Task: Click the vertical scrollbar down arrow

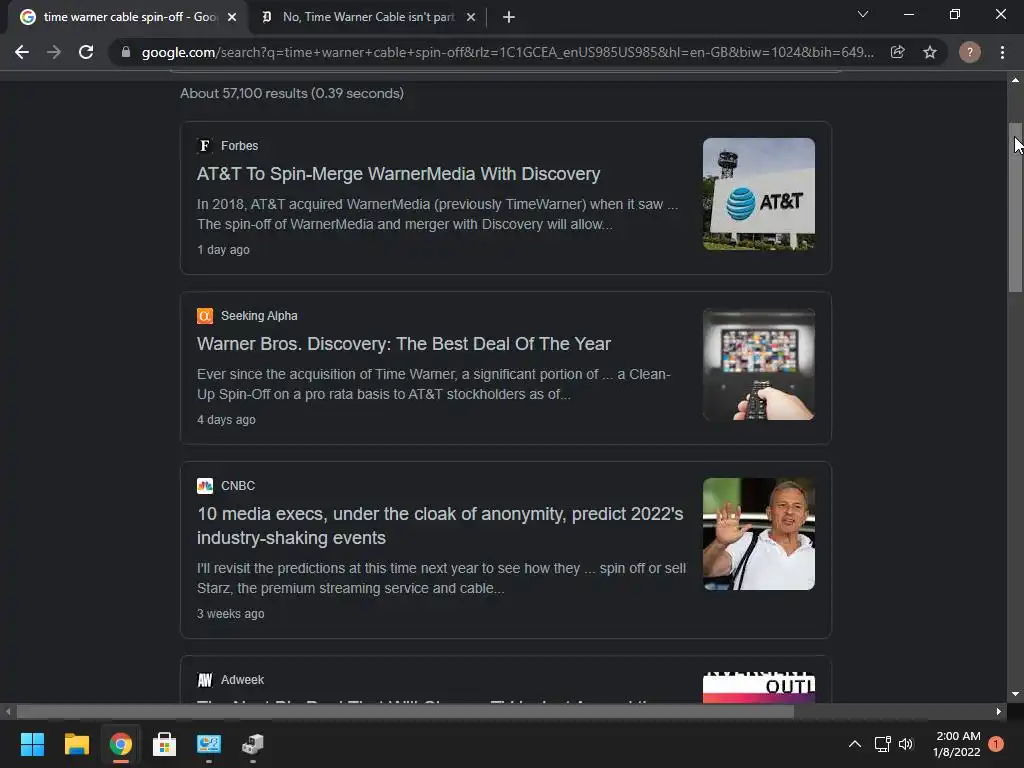Action: point(1015,694)
